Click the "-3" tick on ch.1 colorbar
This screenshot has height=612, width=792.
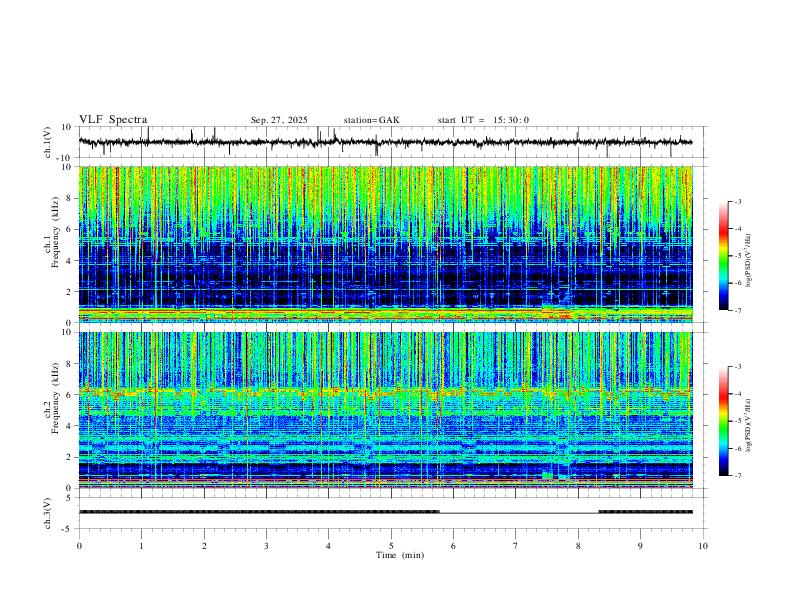click(x=737, y=201)
